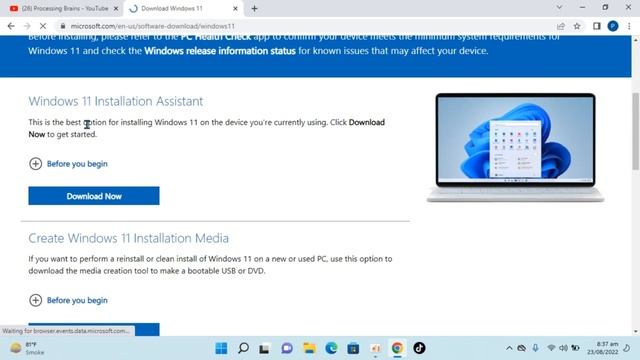Open the weather widget showing Smoke
Screen dimensions: 640x360
pyautogui.click(x=27, y=348)
